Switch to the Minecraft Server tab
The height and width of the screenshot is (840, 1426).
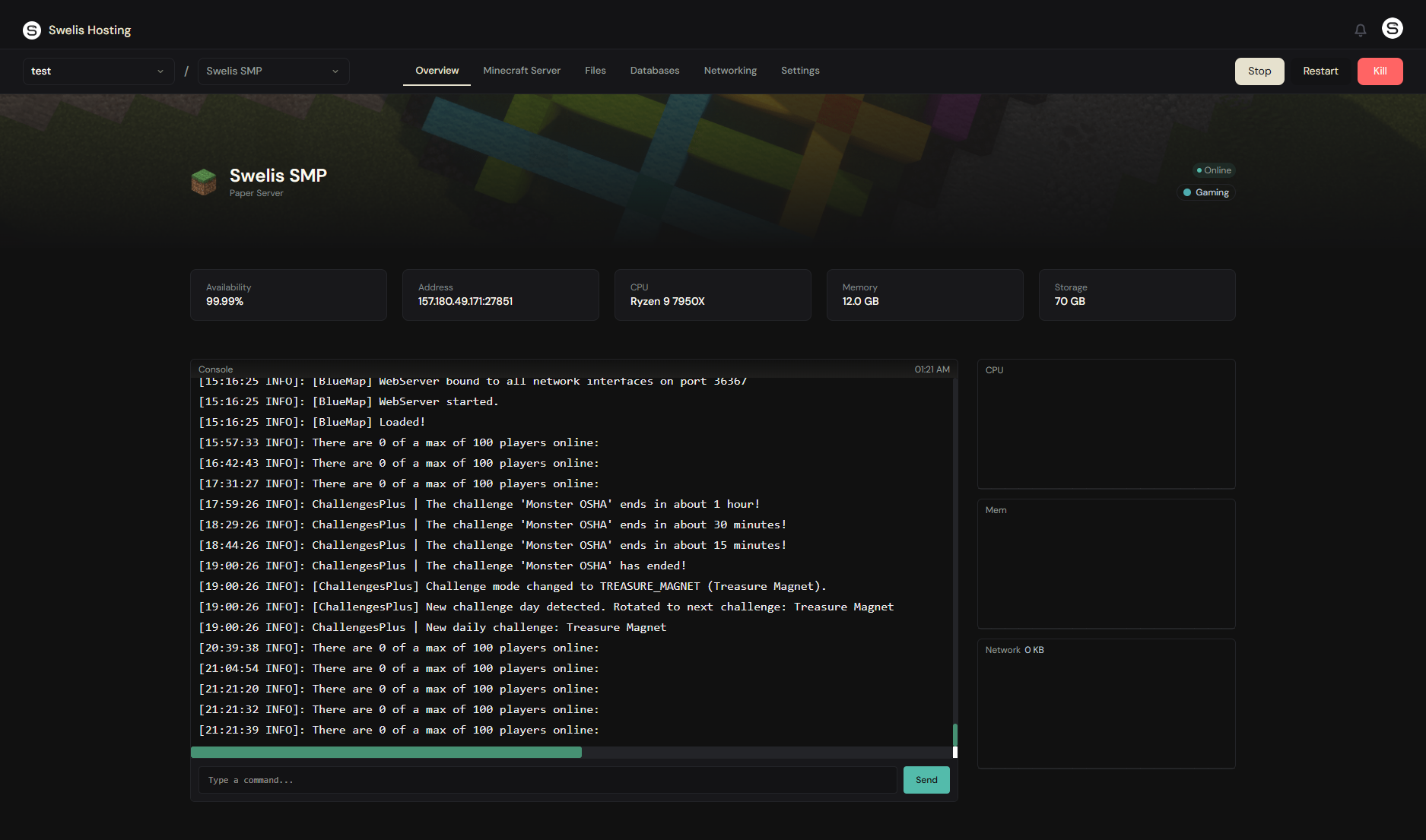(522, 71)
